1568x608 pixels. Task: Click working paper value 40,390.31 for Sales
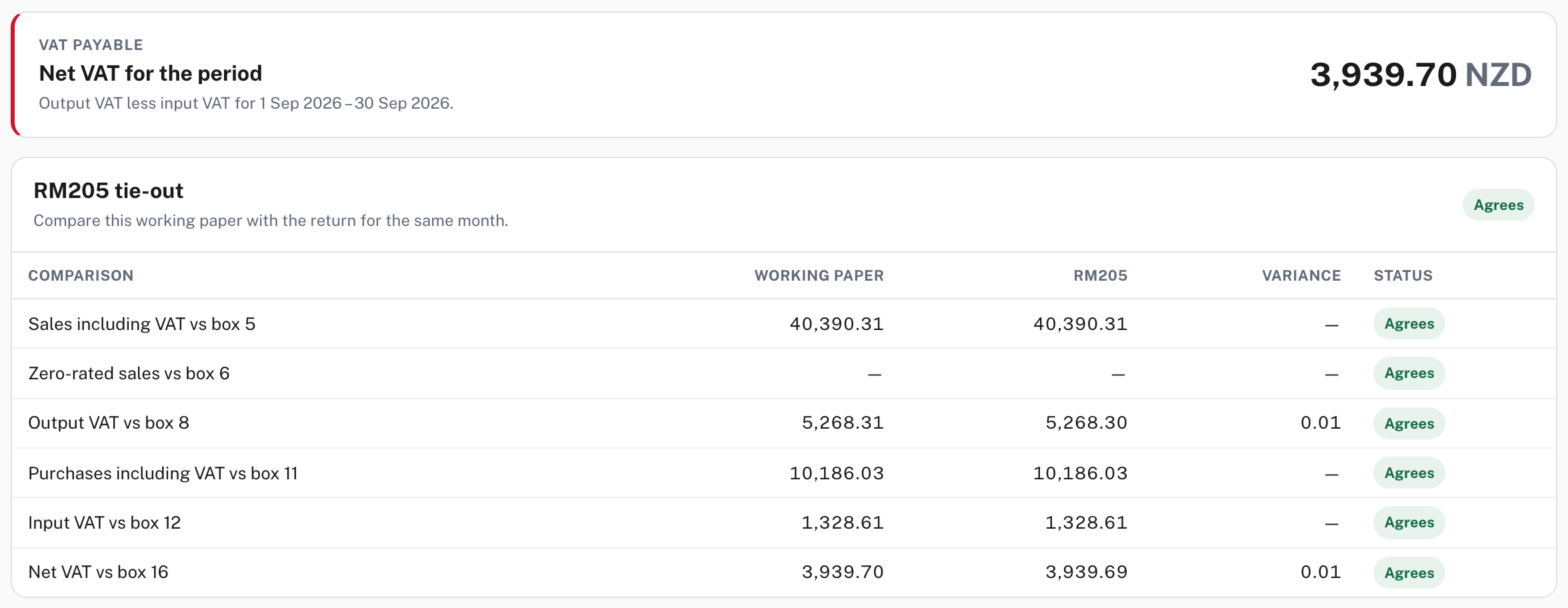(837, 324)
